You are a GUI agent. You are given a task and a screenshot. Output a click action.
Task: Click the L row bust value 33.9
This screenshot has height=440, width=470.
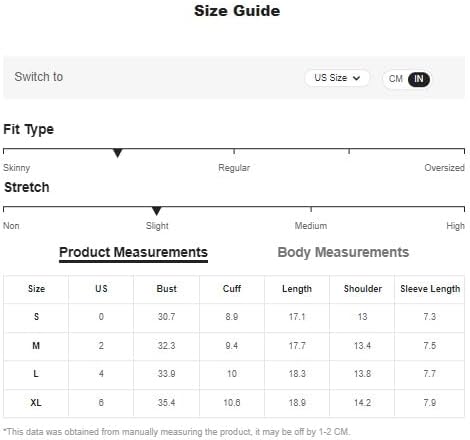coord(166,374)
